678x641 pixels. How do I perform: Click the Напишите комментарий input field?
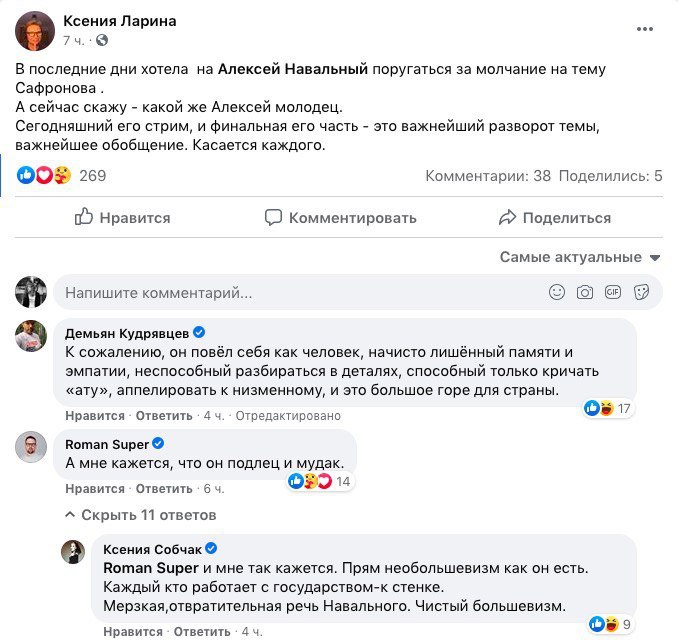pos(300,293)
